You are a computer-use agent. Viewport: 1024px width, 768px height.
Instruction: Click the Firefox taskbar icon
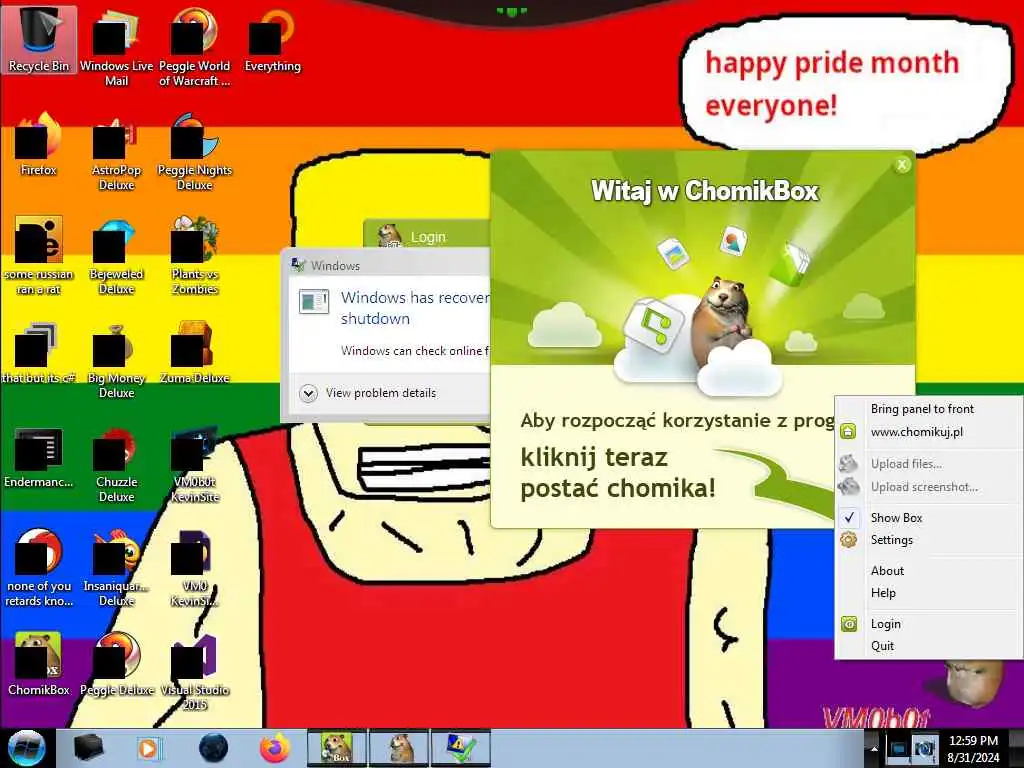point(274,748)
